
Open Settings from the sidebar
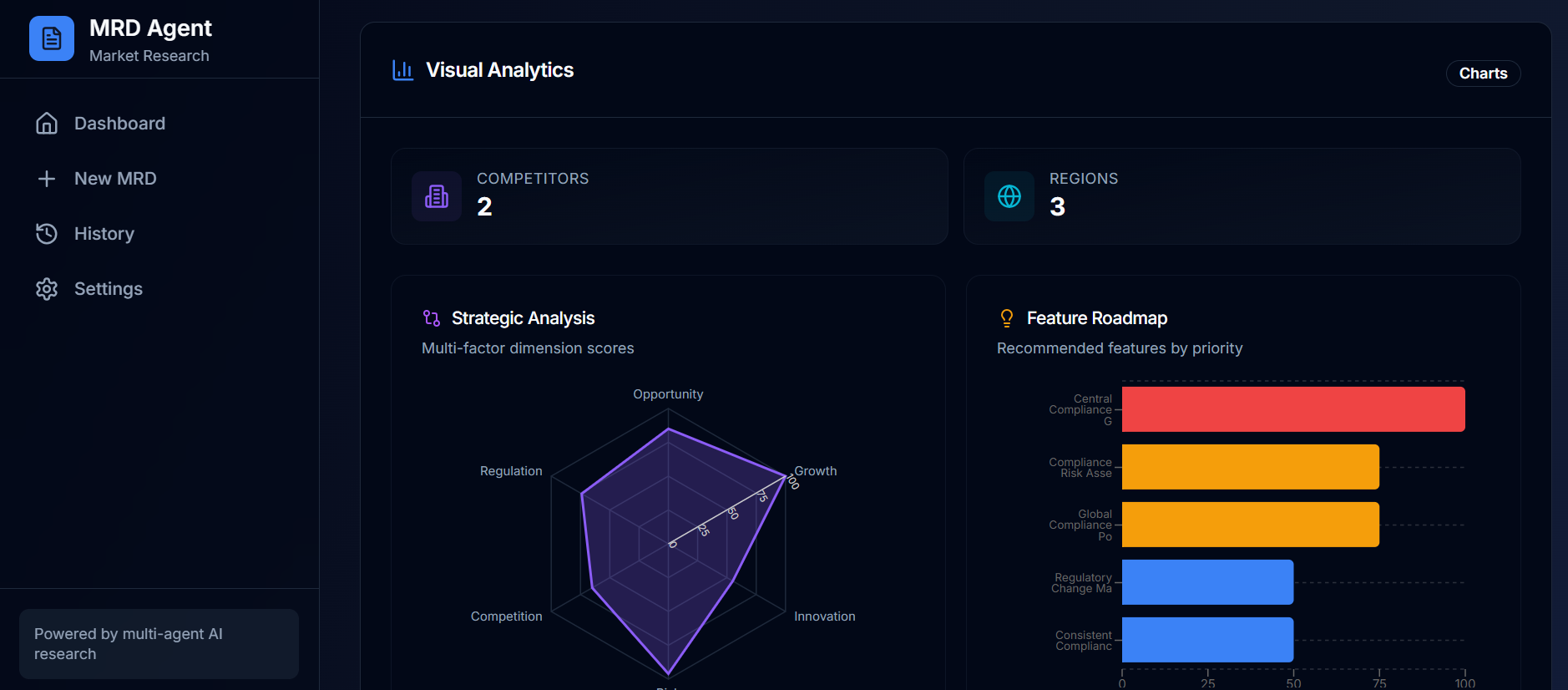109,288
